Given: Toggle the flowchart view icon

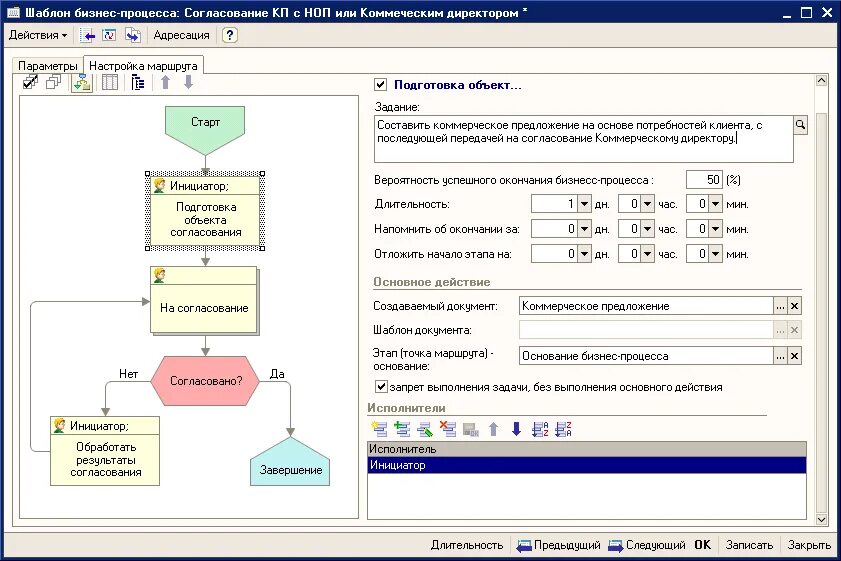Looking at the screenshot, I should pyautogui.click(x=82, y=83).
